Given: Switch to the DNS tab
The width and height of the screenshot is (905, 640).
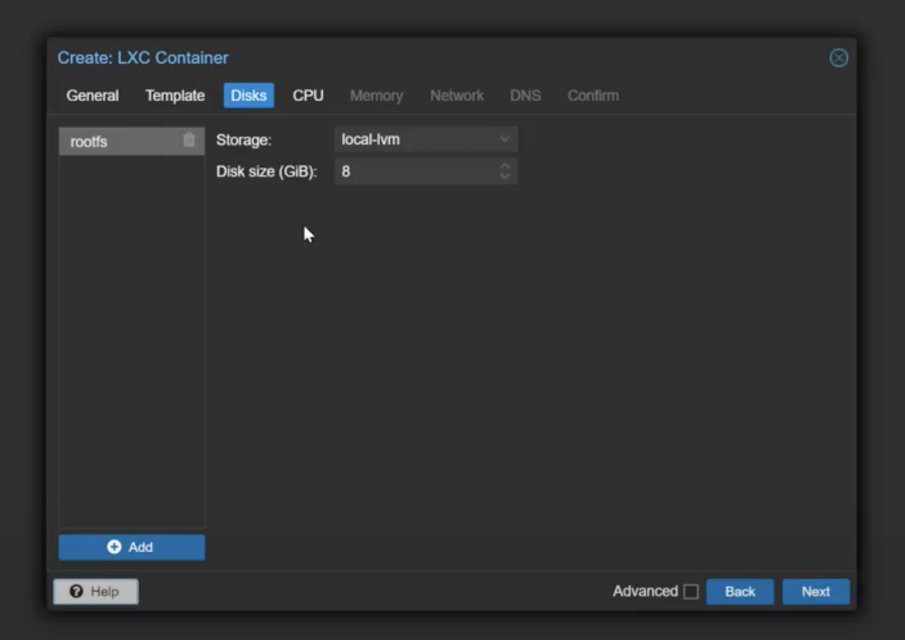Looking at the screenshot, I should click(525, 96).
